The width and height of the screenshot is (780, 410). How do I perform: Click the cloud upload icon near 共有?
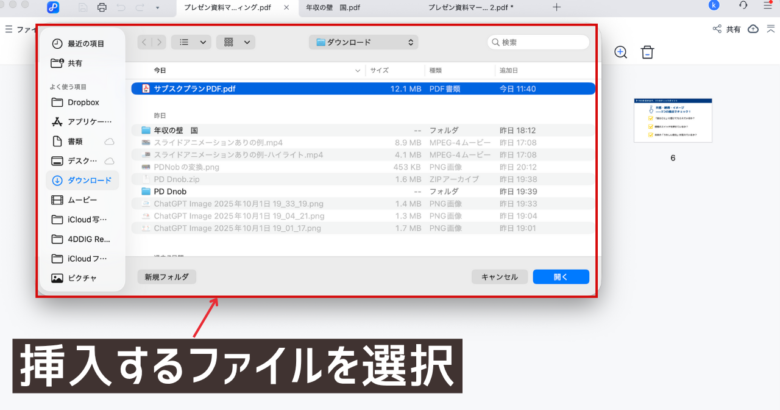752,29
